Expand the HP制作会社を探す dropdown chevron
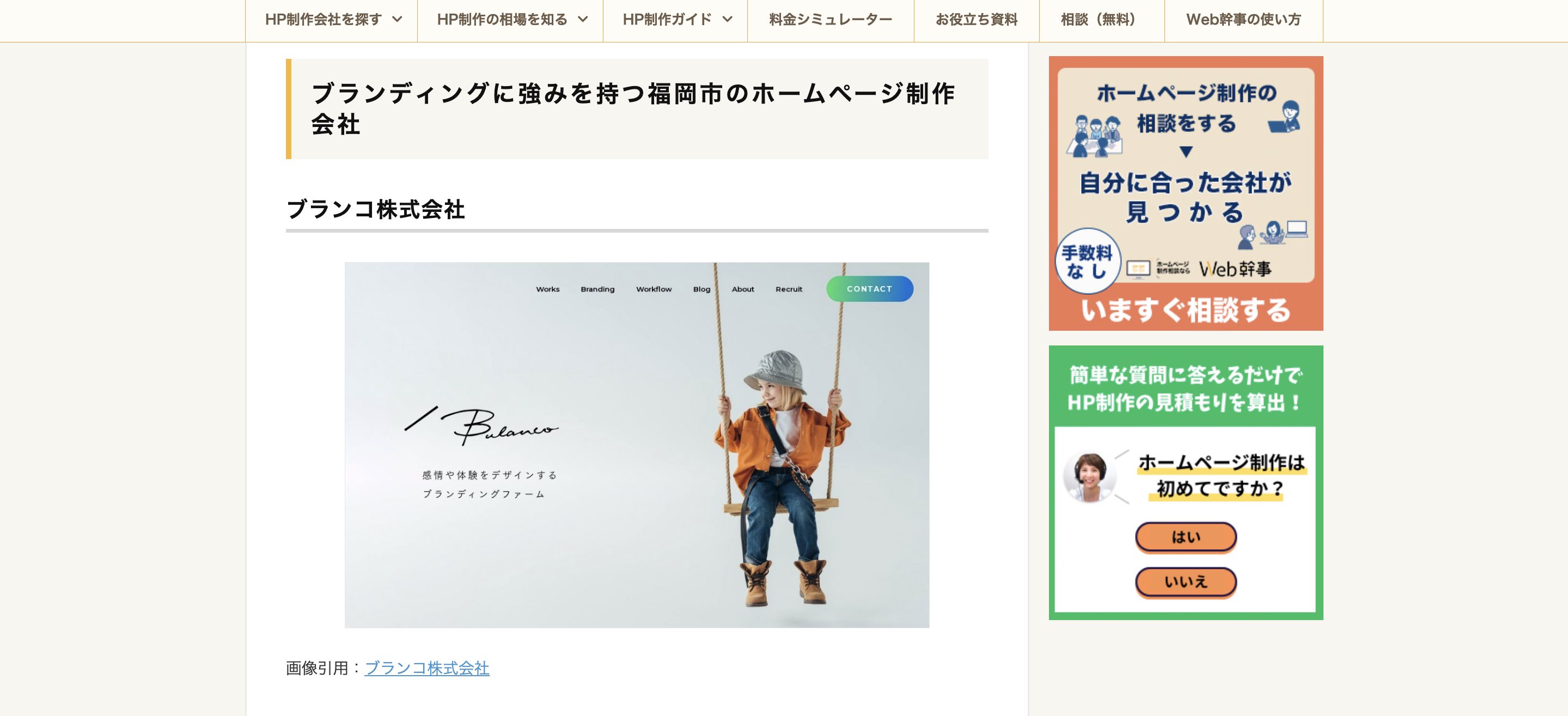Image resolution: width=1568 pixels, height=716 pixels. (x=398, y=20)
